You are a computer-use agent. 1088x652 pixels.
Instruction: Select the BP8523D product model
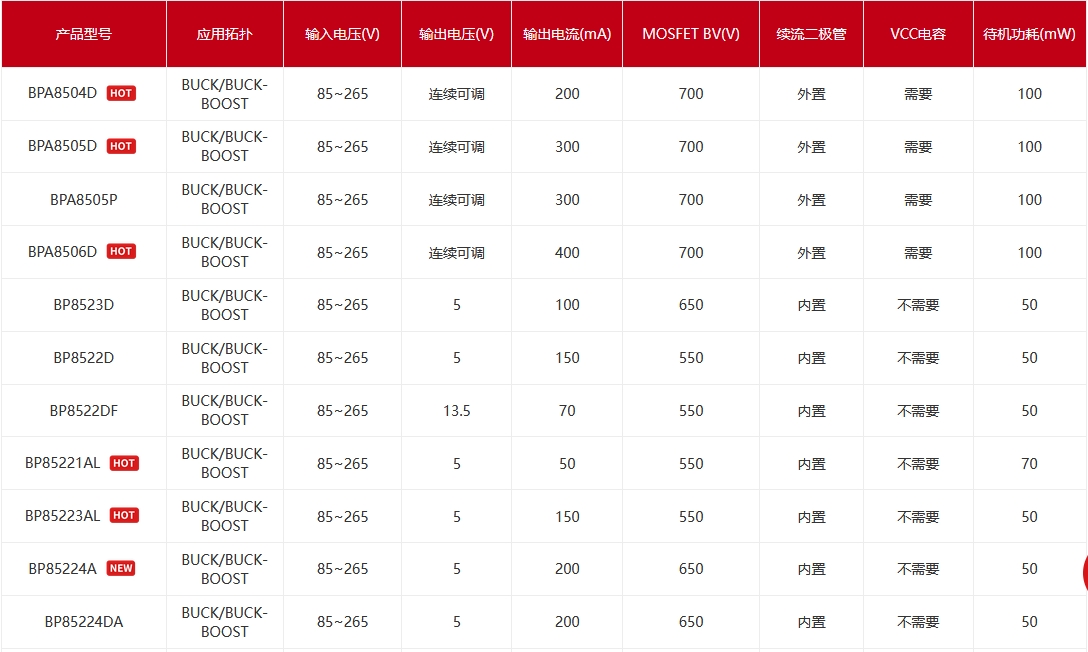click(x=84, y=305)
